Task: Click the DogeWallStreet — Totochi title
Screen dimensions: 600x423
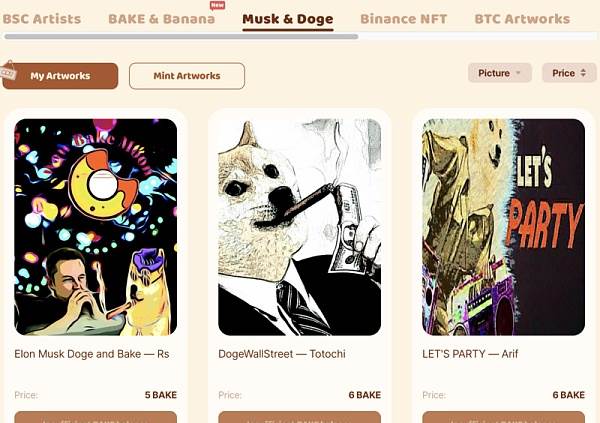Action: 282,354
